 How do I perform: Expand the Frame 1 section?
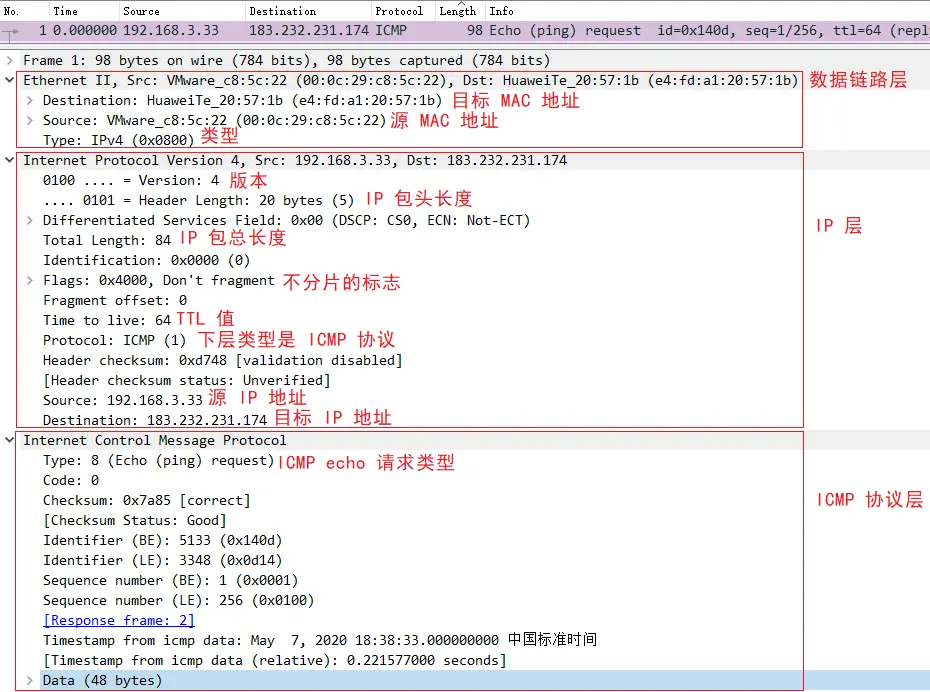[10, 60]
